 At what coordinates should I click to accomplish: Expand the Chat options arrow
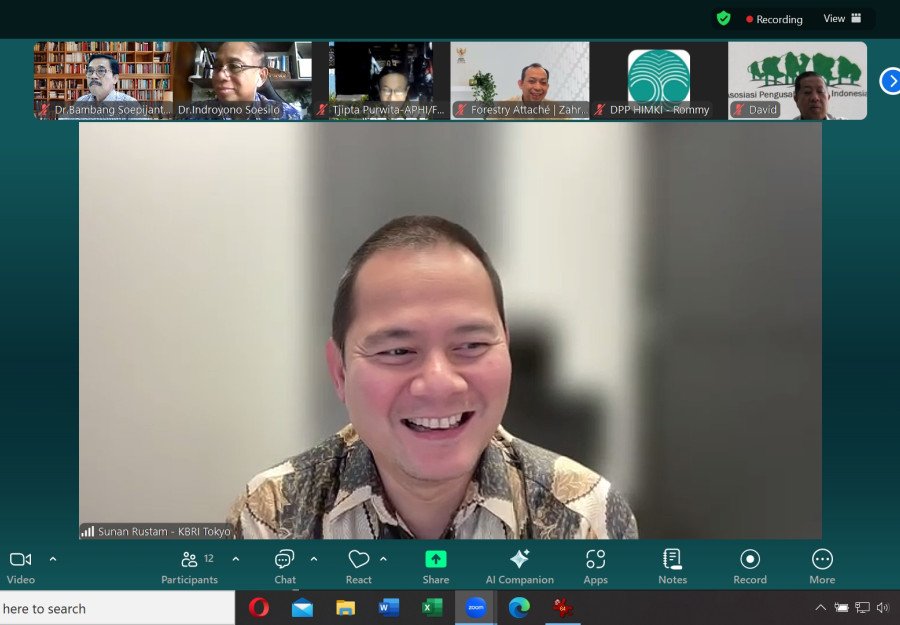(x=314, y=559)
